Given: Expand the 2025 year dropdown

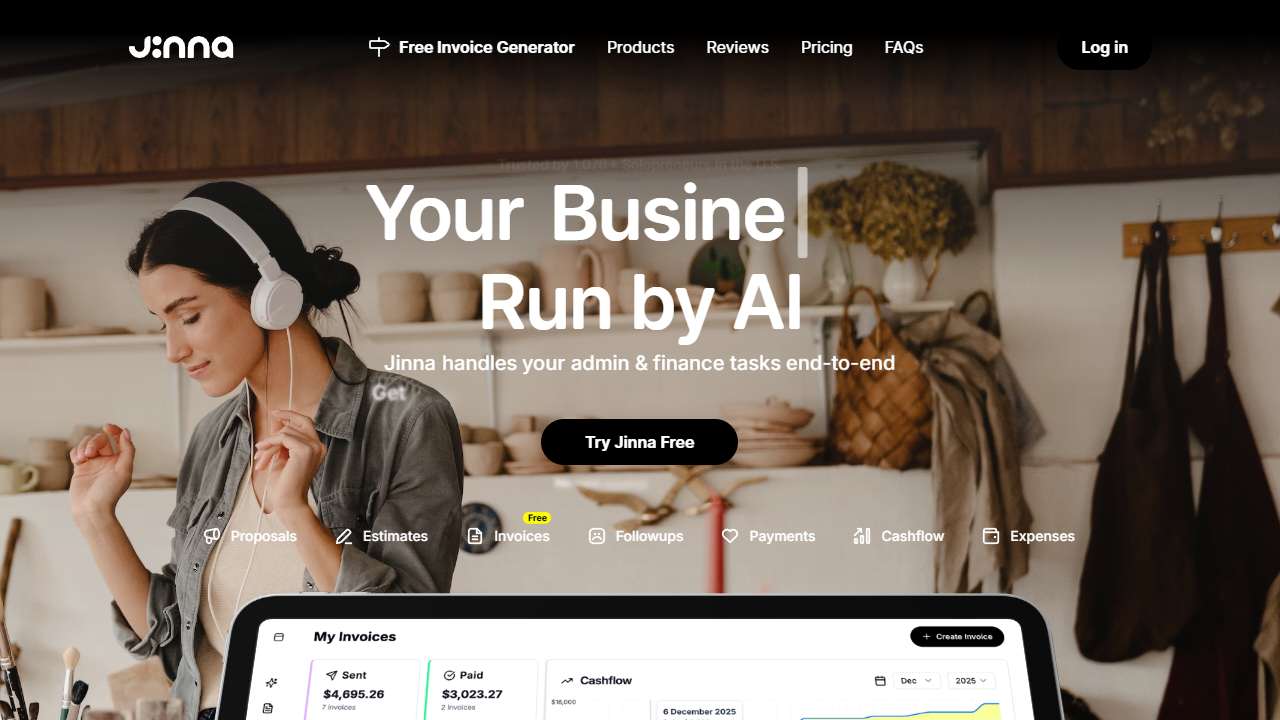Looking at the screenshot, I should (971, 681).
